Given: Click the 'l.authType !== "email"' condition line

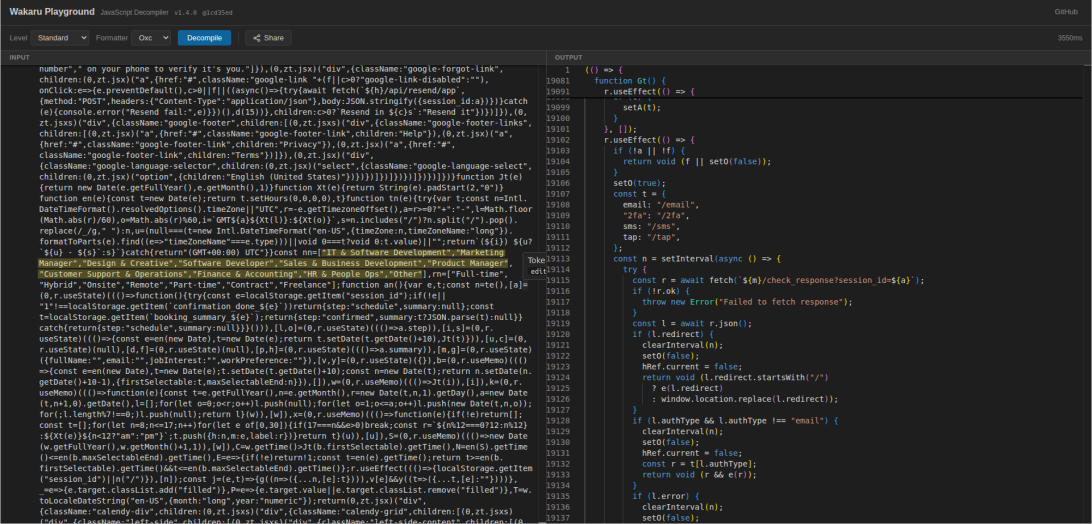Looking at the screenshot, I should click(736, 421).
